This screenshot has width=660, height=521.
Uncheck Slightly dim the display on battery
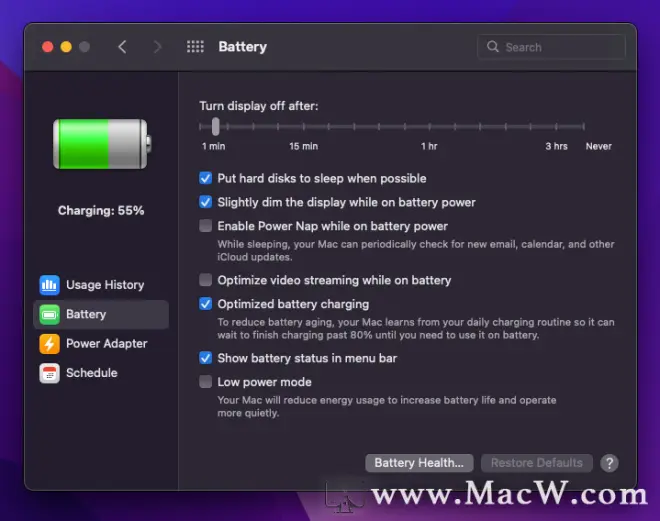pyautogui.click(x=205, y=202)
